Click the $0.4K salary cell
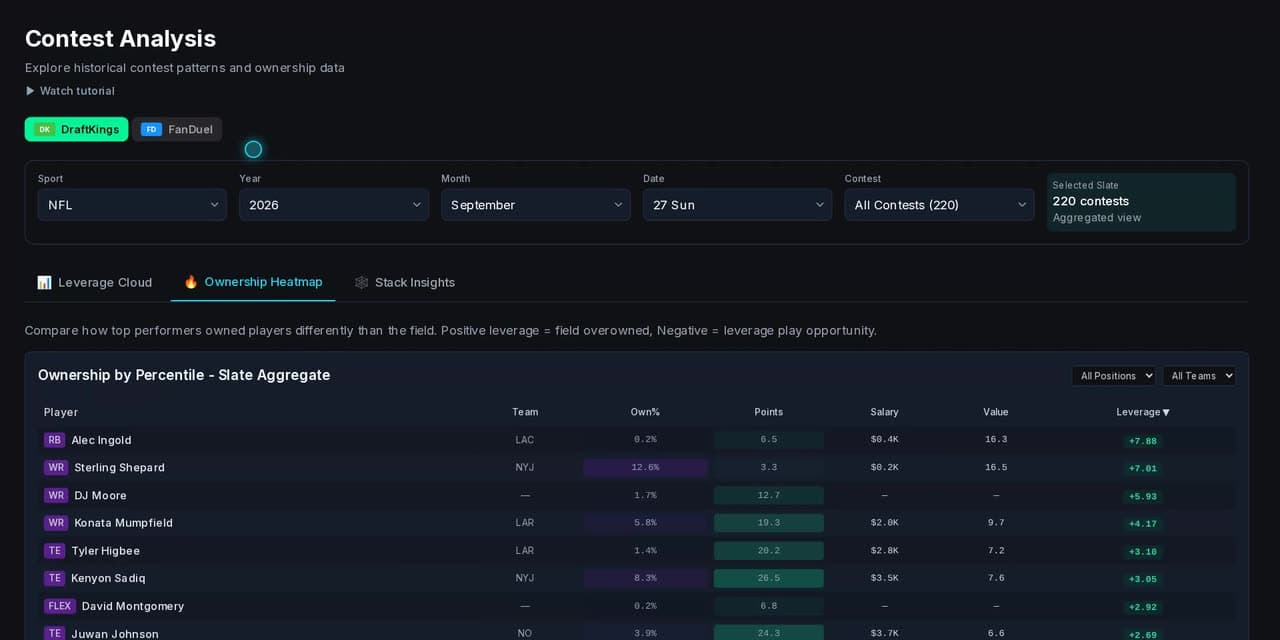Image resolution: width=1280 pixels, height=640 pixels. pyautogui.click(x=884, y=440)
